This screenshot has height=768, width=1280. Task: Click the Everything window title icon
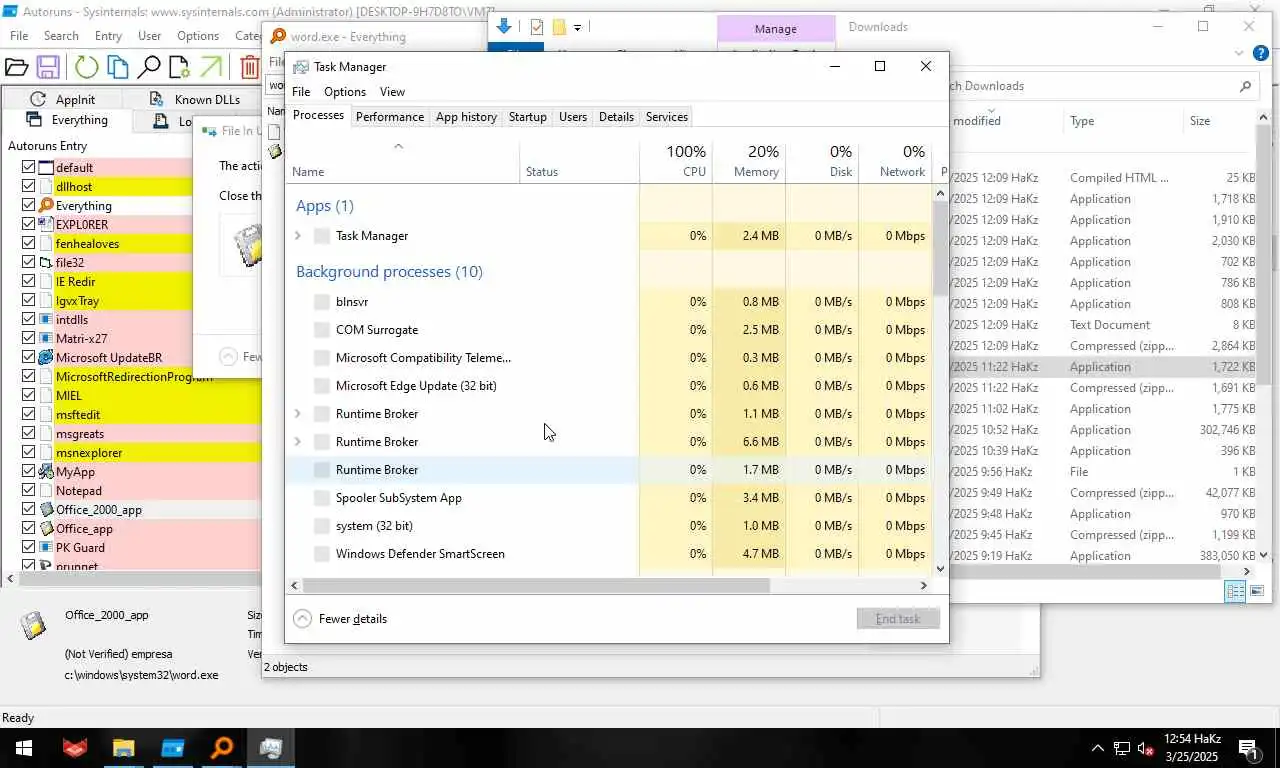tap(278, 37)
